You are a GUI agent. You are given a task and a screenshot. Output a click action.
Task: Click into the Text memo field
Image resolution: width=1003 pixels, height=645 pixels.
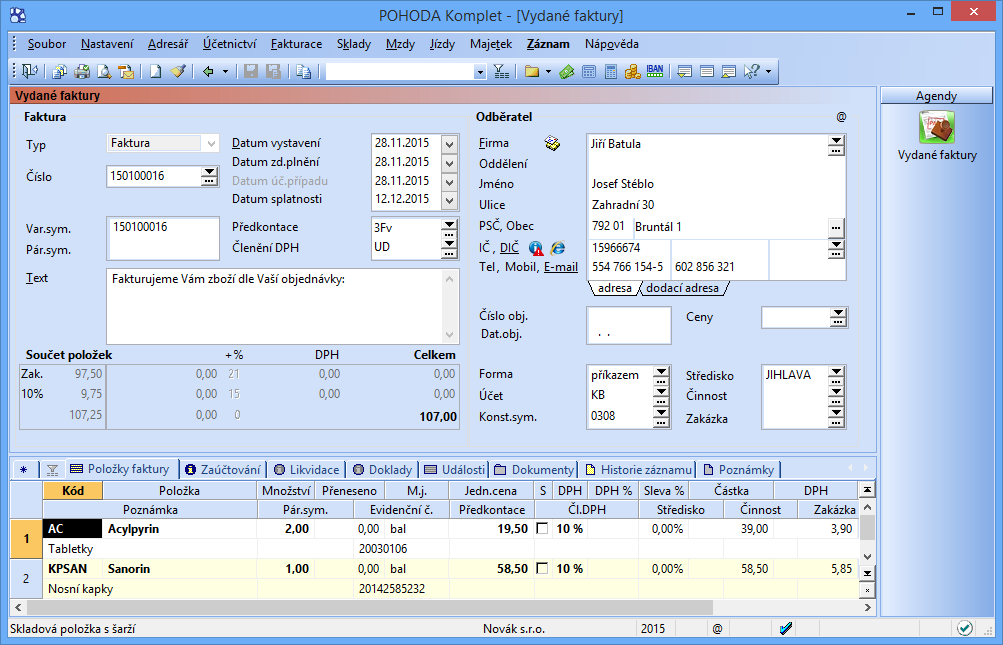tap(275, 307)
